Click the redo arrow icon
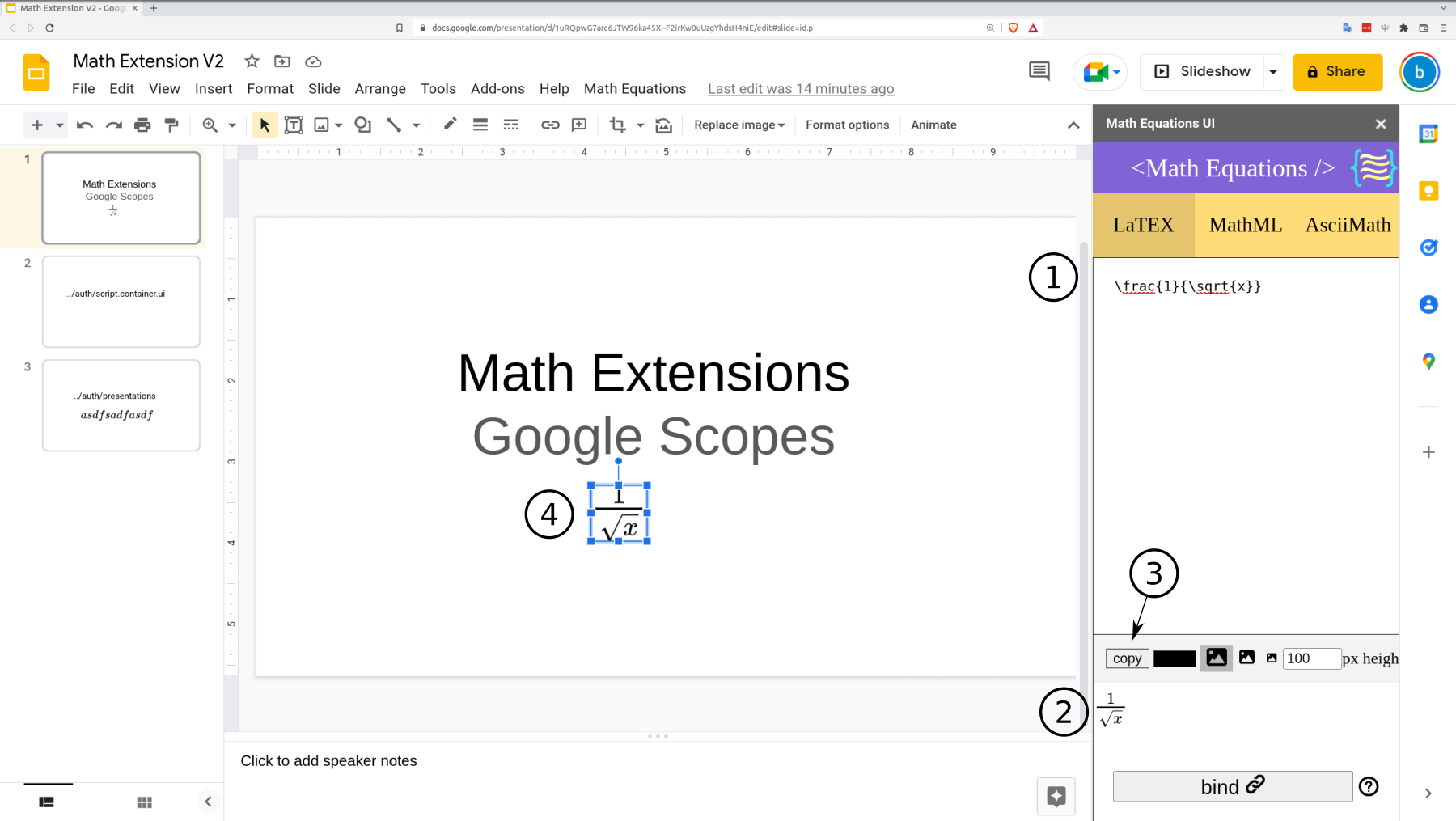This screenshot has height=821, width=1456. point(113,125)
